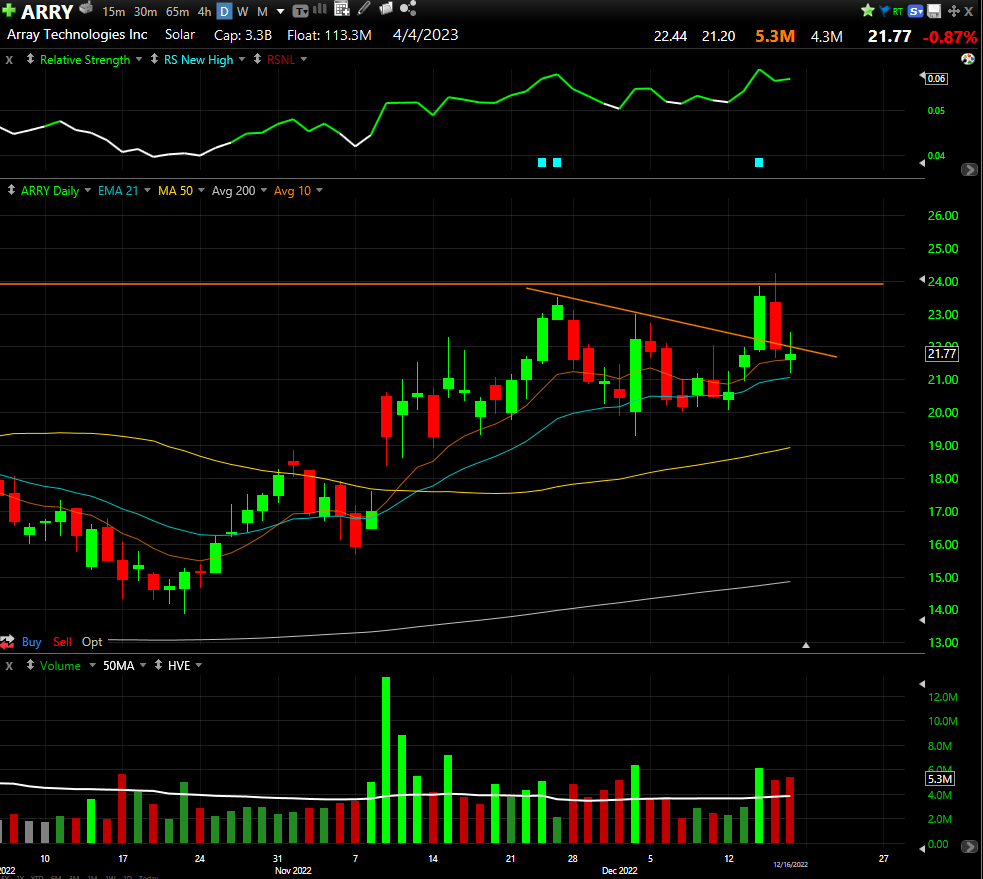Image resolution: width=983 pixels, height=879 pixels.
Task: Click the reorder arrows beside RSNL
Action: [257, 59]
